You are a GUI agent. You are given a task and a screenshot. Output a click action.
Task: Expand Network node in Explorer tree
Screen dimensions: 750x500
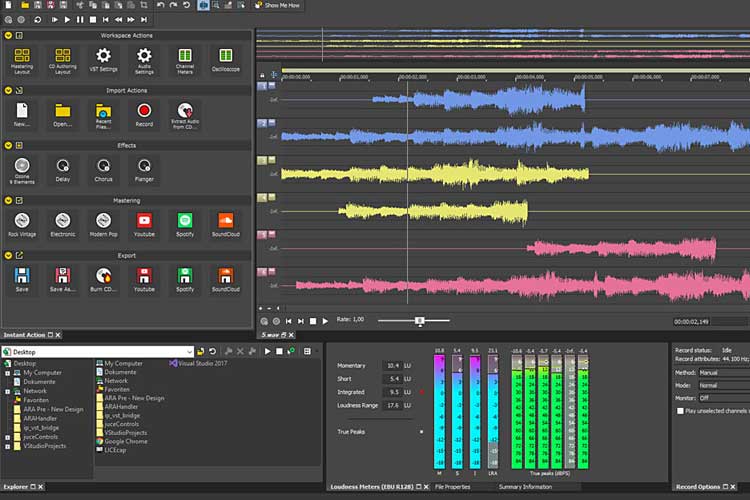point(8,391)
